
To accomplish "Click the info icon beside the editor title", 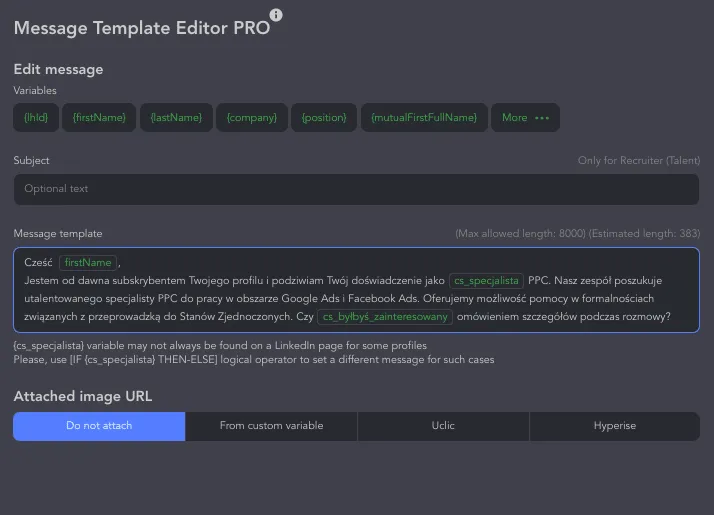I will pos(276,15).
